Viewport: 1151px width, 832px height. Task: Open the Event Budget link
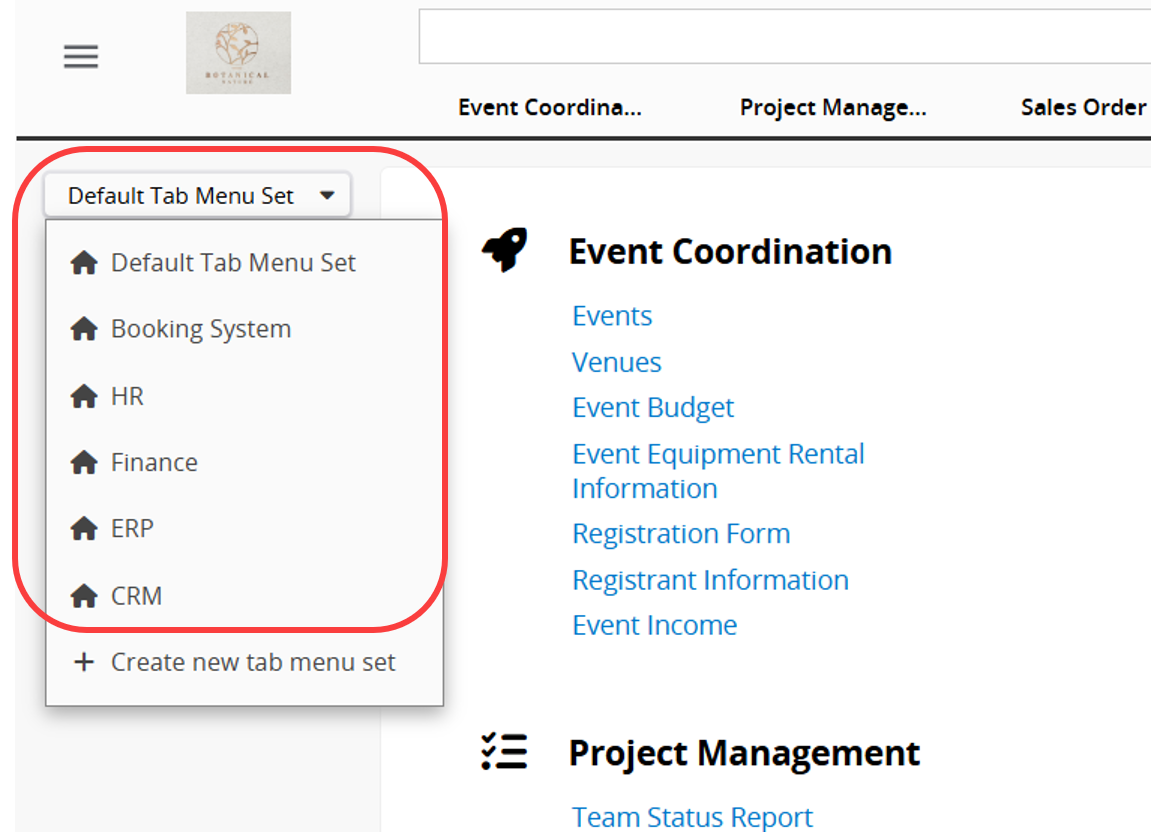[x=652, y=408]
